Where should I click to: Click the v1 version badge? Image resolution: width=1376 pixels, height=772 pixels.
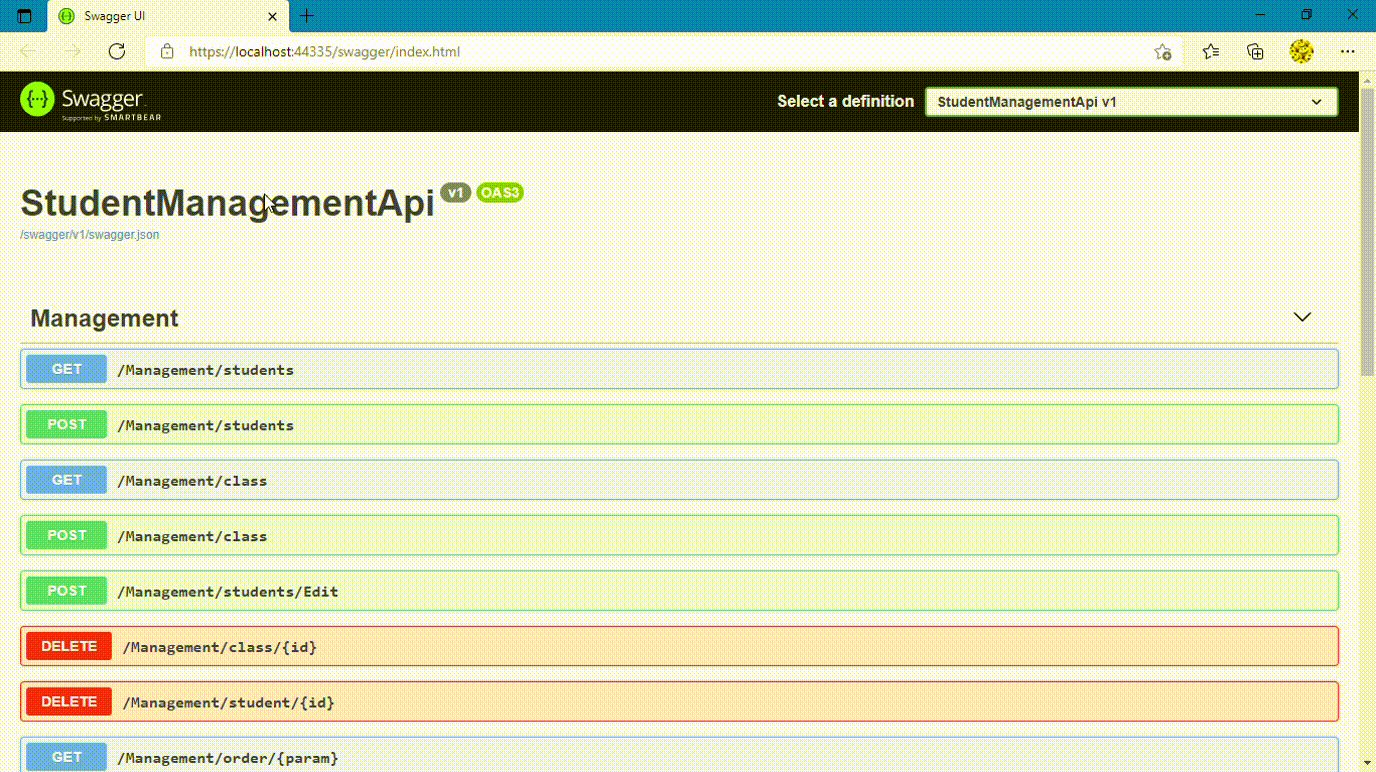click(456, 193)
